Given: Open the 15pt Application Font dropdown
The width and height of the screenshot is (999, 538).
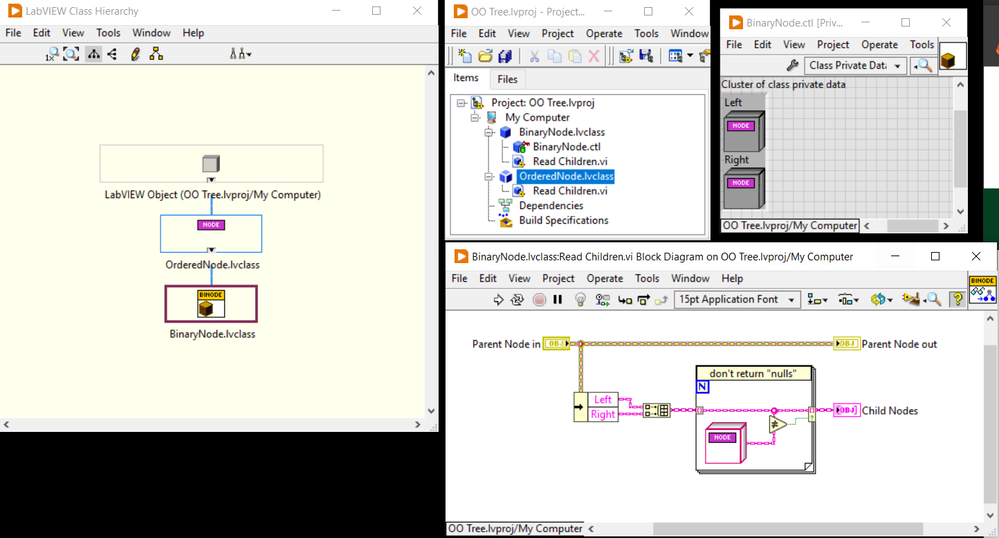Looking at the screenshot, I should pos(737,299).
